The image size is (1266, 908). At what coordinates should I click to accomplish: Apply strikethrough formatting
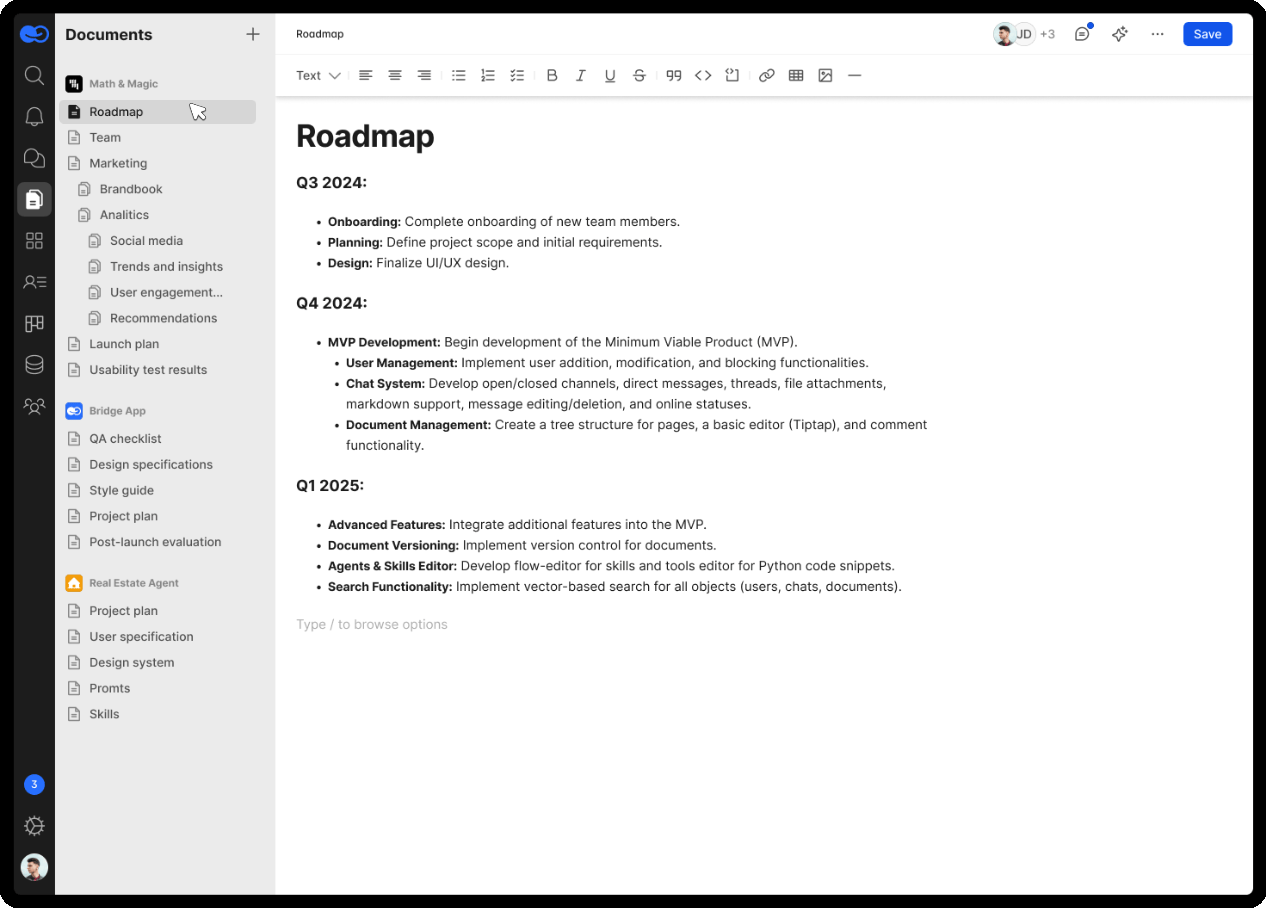pyautogui.click(x=639, y=75)
